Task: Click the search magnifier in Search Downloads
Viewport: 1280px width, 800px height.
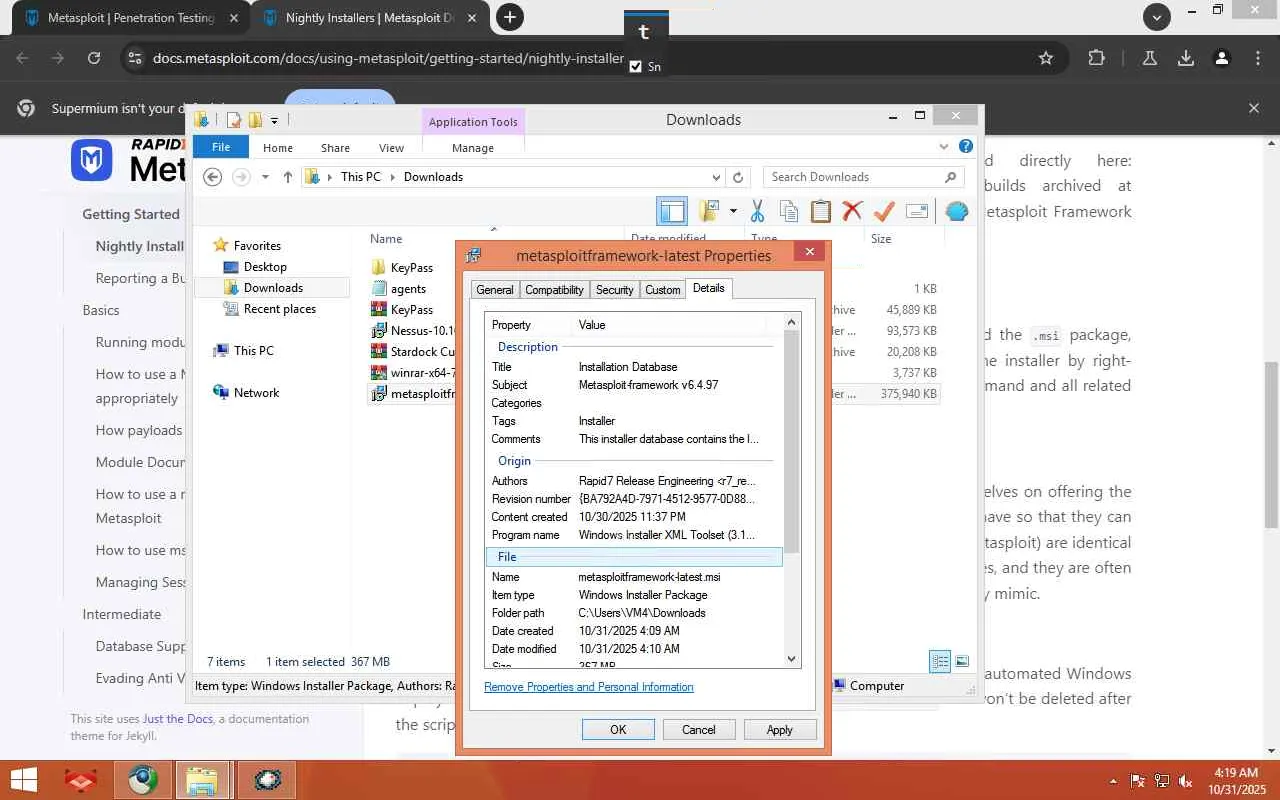Action: click(950, 177)
